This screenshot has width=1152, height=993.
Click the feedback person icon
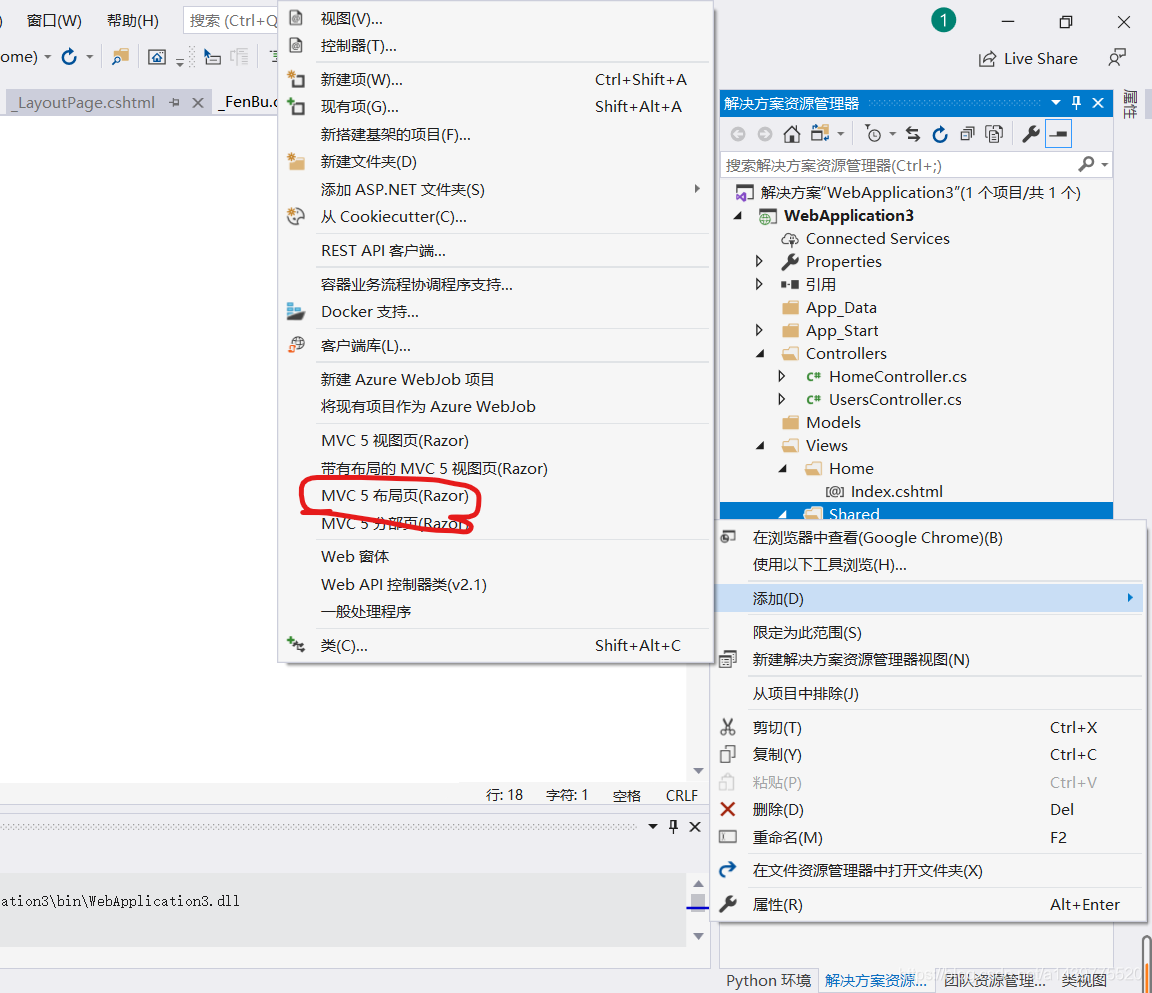(1117, 58)
